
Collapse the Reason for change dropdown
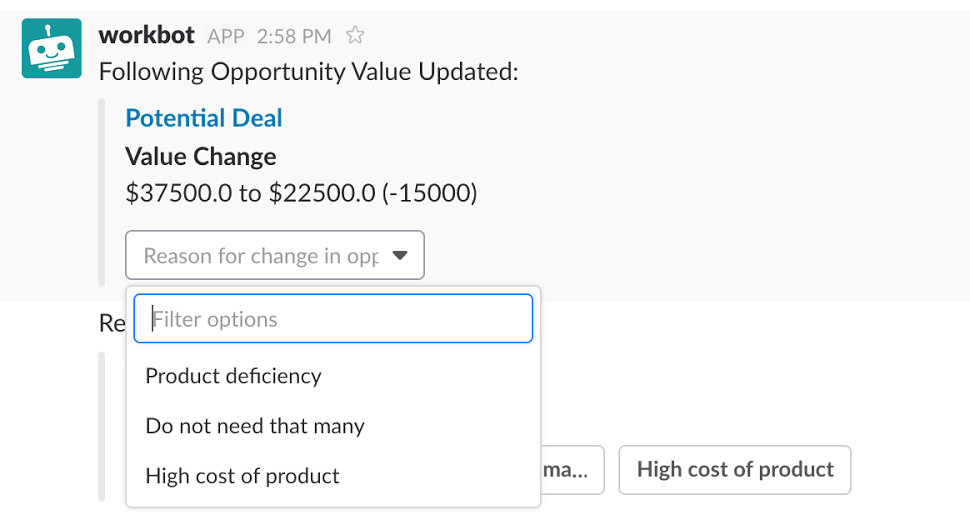click(275, 255)
